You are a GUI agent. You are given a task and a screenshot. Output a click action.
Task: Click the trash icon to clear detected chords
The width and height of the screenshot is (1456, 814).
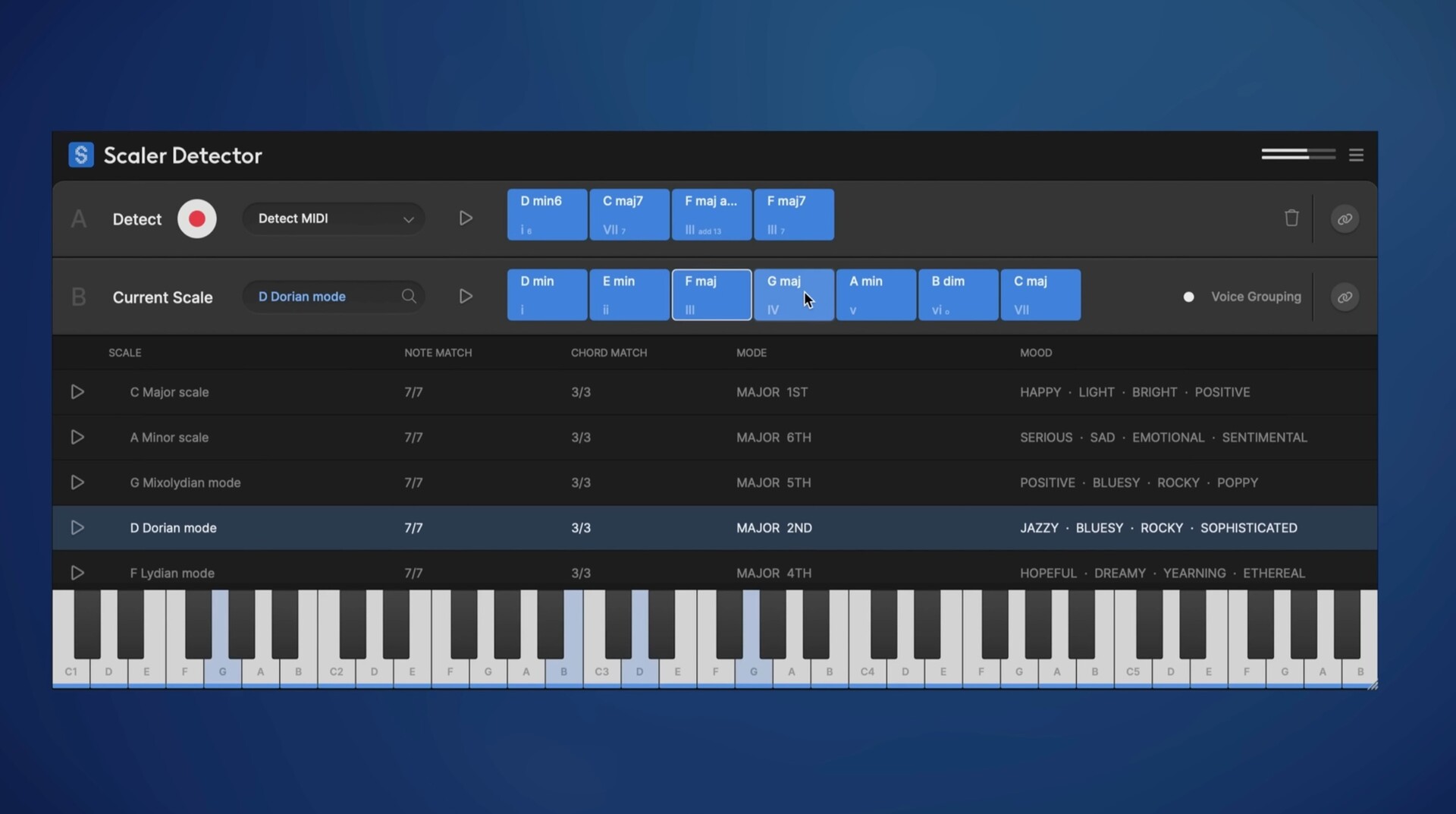pos(1291,218)
